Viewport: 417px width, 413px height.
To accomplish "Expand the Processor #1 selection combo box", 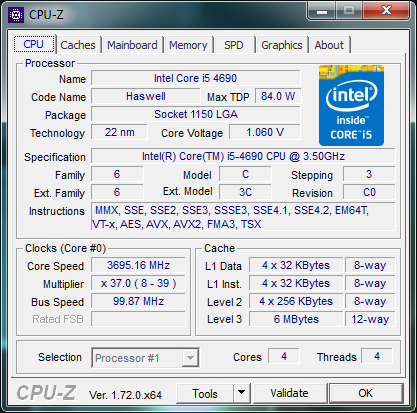I will (x=145, y=358).
